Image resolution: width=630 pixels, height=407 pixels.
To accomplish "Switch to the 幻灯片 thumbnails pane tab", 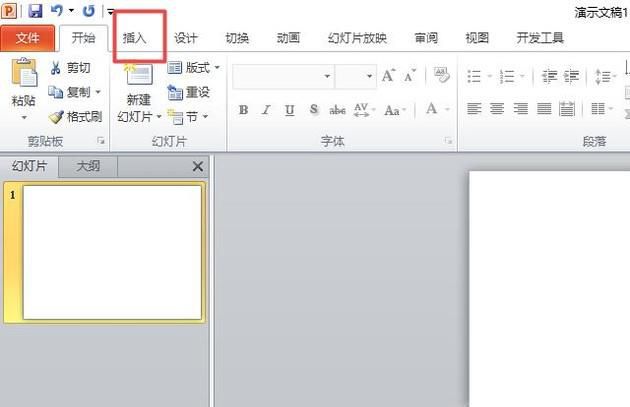I will pos(29,166).
